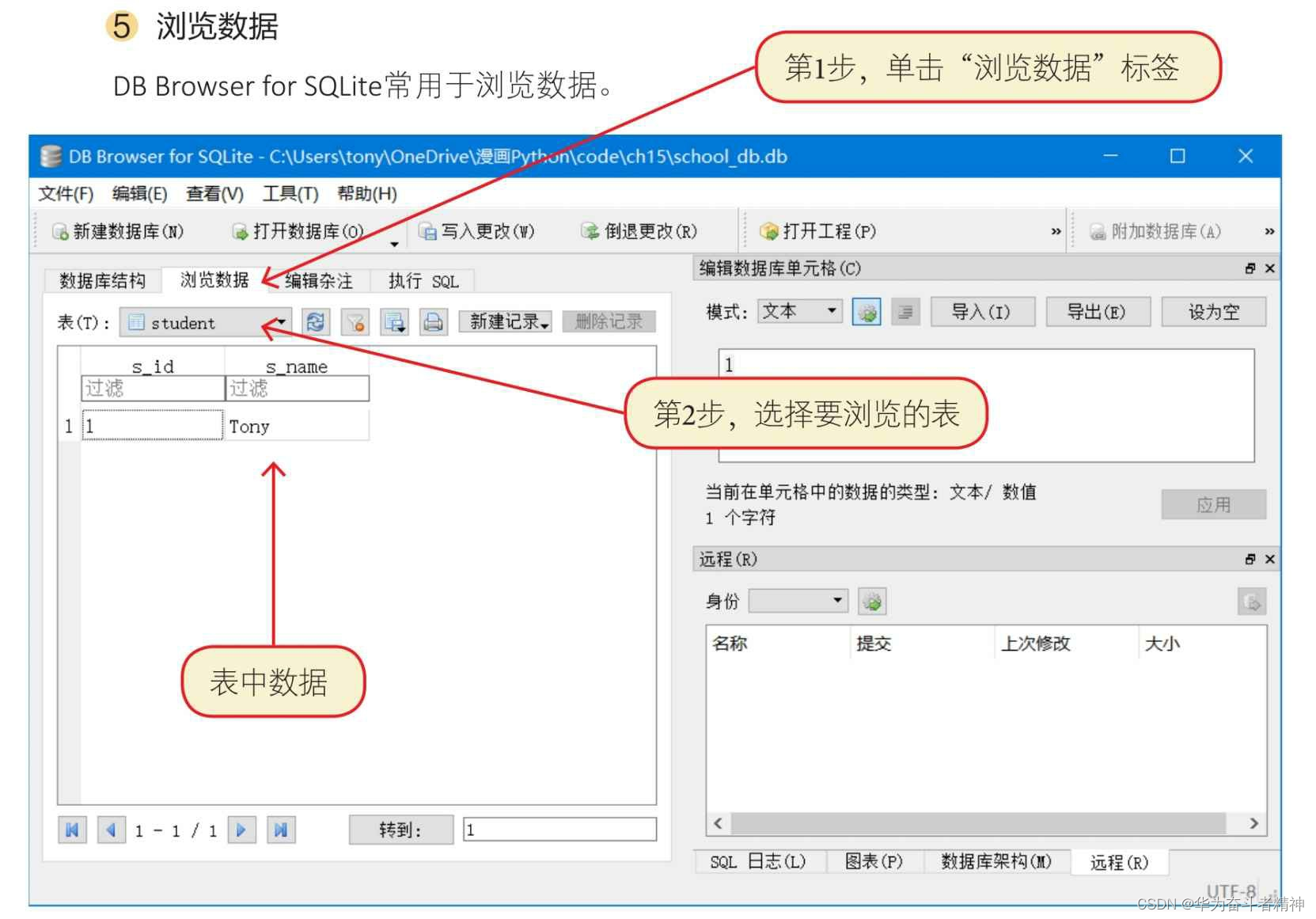Viewport: 1316px width, 919px height.
Task: Switch to the 执行 SQL tab
Action: (423, 280)
